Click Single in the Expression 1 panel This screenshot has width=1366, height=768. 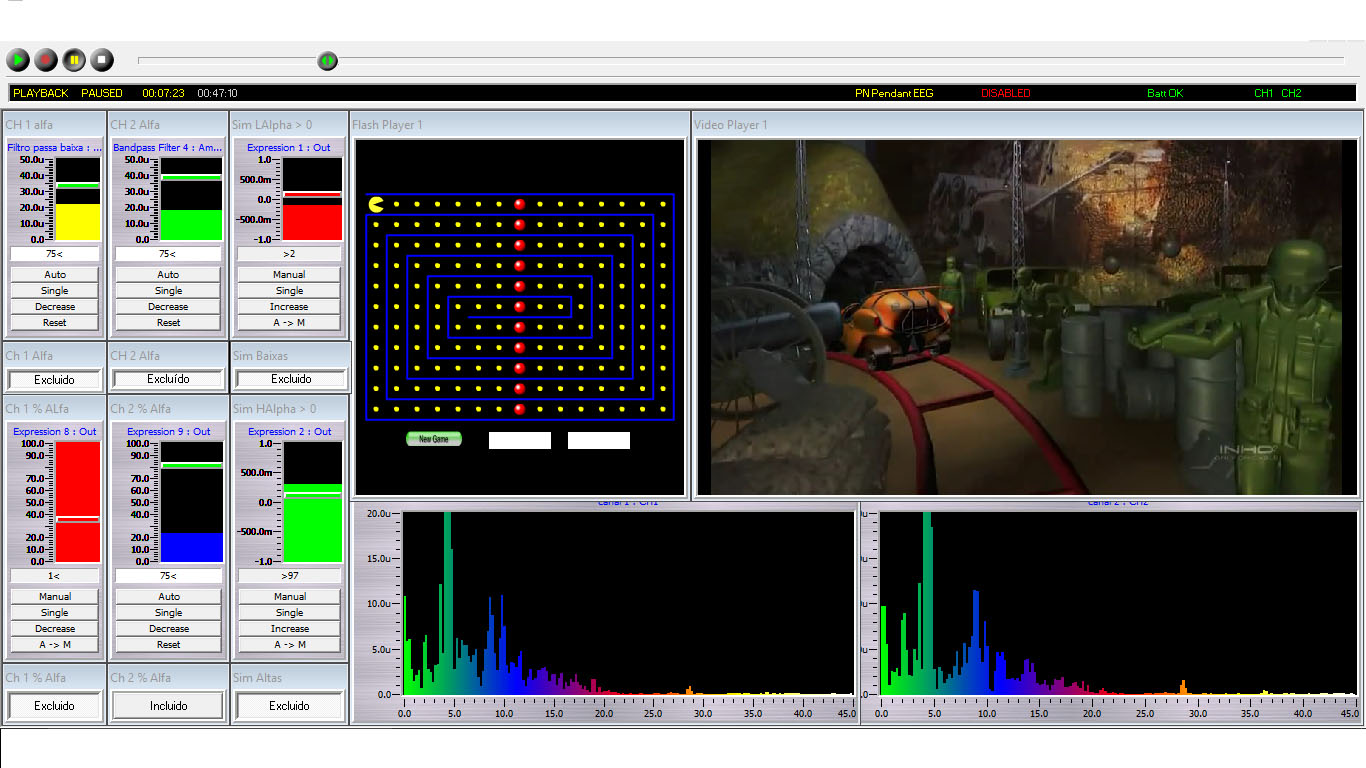click(x=289, y=290)
